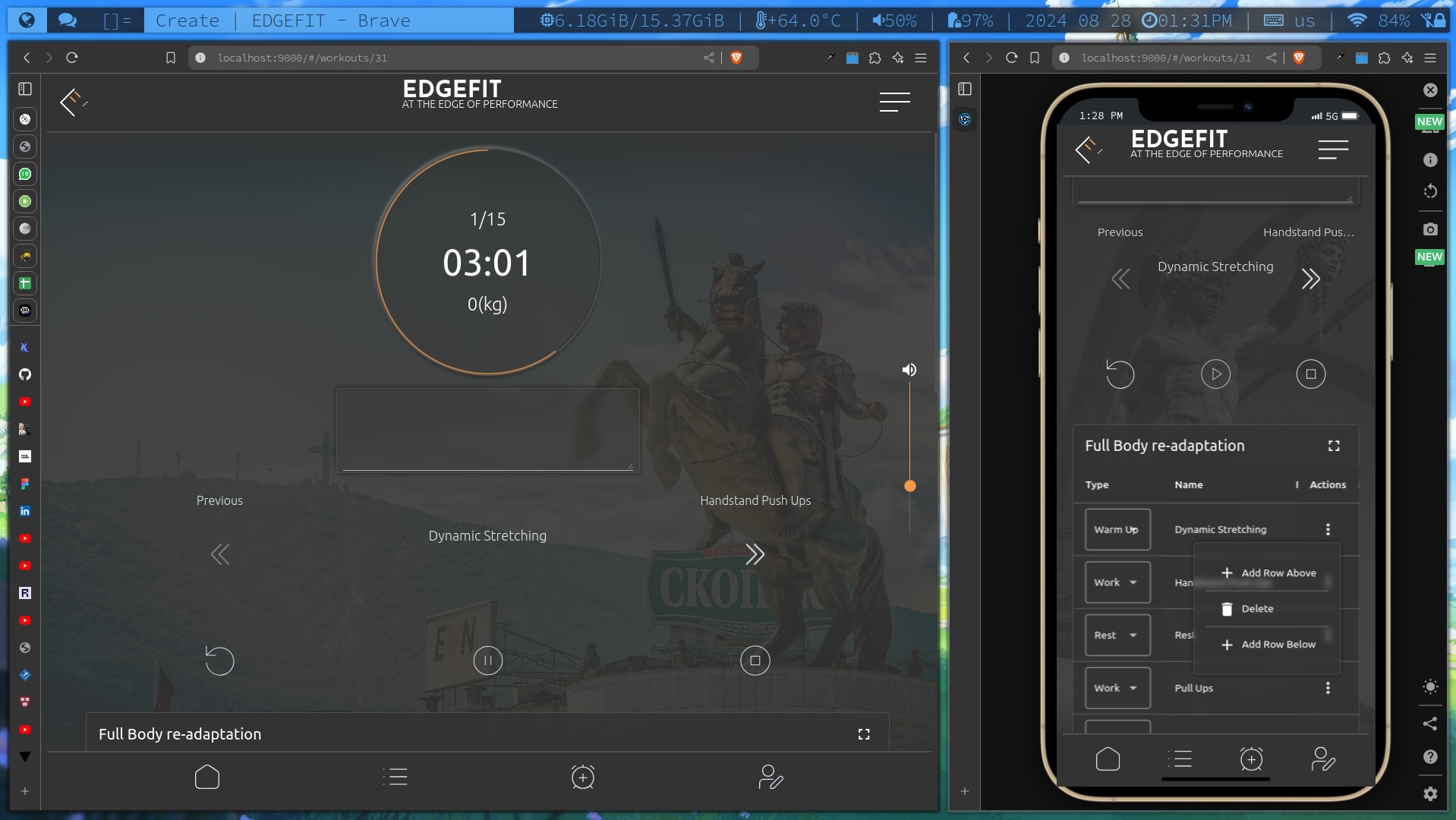Open home icon in left bottom navigation

(x=206, y=777)
